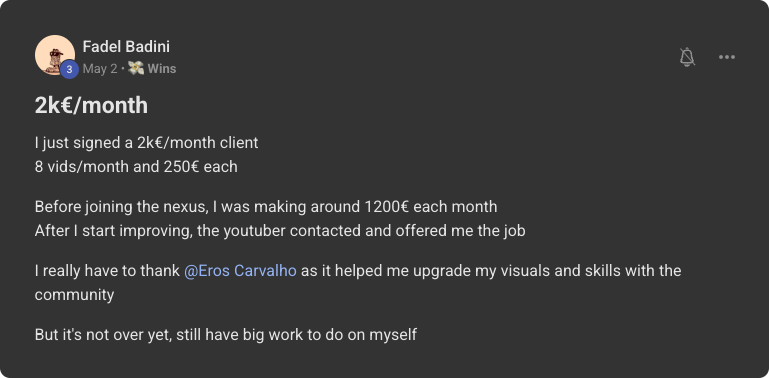Click the '8 vids/month and 250€ each' line
The width and height of the screenshot is (769, 378).
point(136,167)
